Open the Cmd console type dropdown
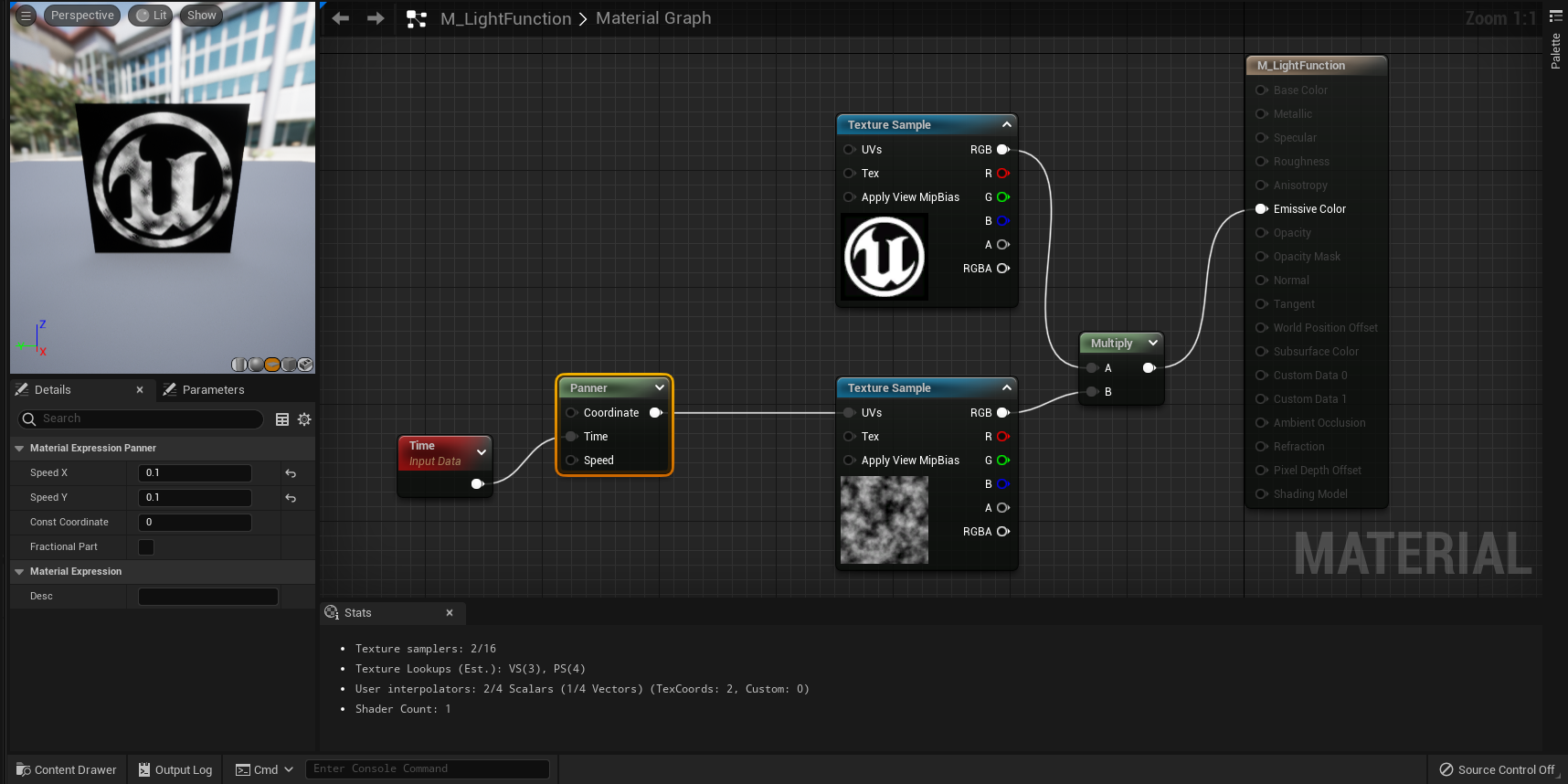Image resolution: width=1568 pixels, height=784 pixels. 265,770
